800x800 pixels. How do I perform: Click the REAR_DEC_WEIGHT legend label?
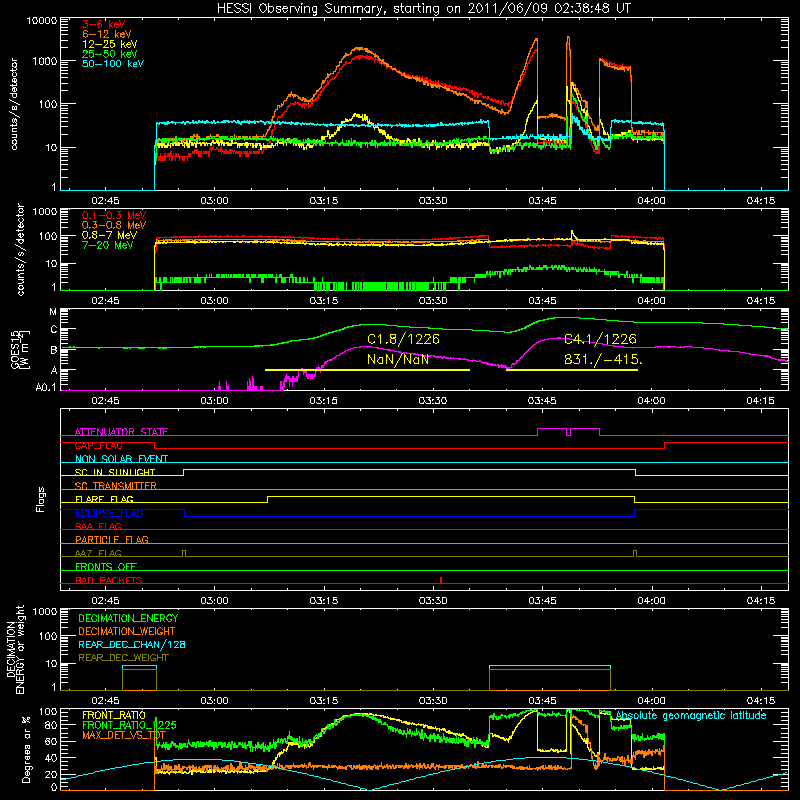pyautogui.click(x=123, y=658)
